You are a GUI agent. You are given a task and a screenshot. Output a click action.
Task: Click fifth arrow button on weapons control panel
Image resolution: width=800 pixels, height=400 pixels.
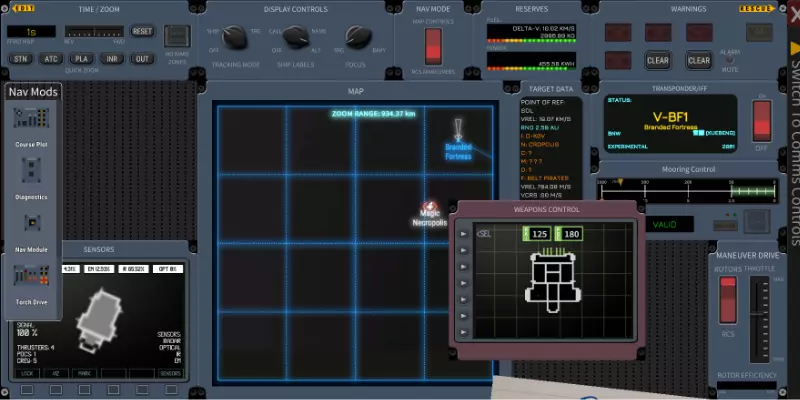463,299
